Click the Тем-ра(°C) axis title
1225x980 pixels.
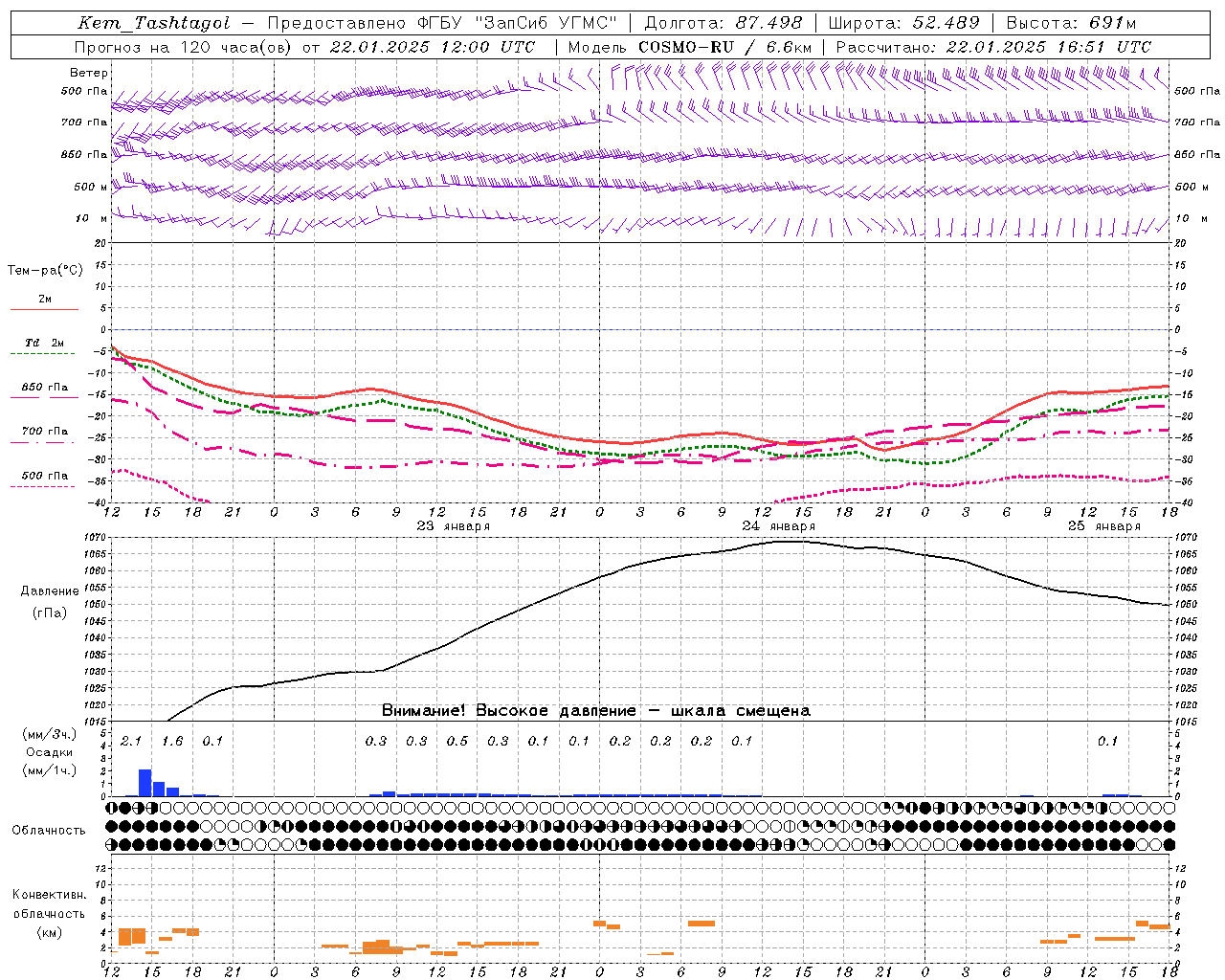(x=45, y=271)
